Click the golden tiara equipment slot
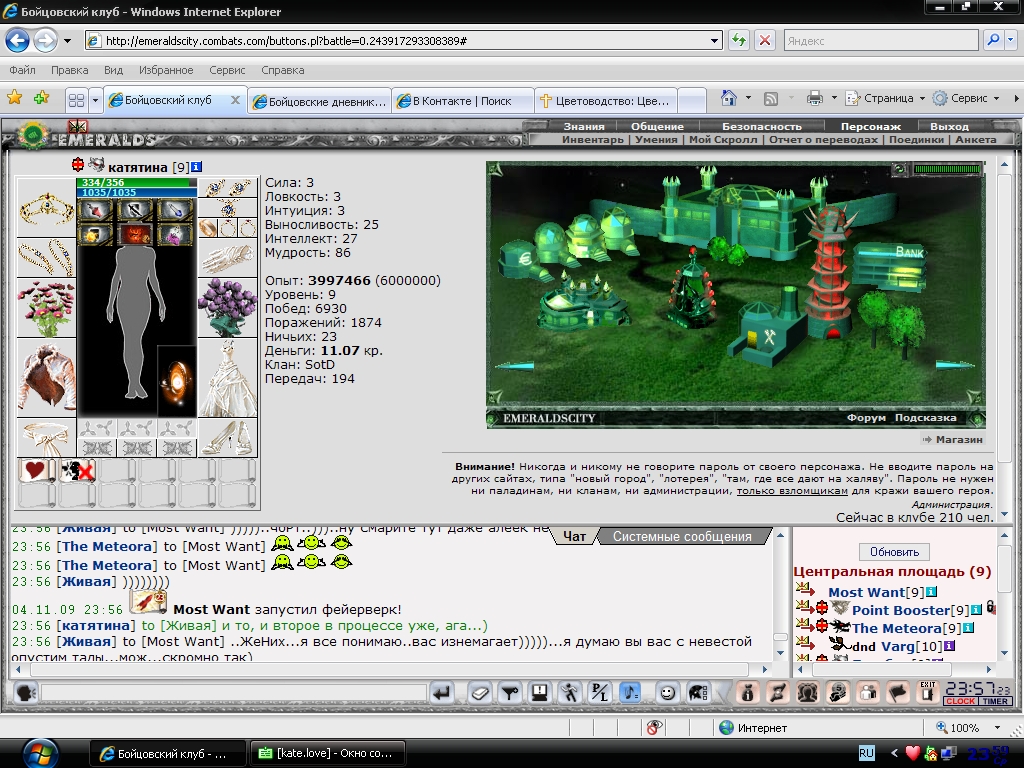1024x768 pixels. (x=46, y=208)
